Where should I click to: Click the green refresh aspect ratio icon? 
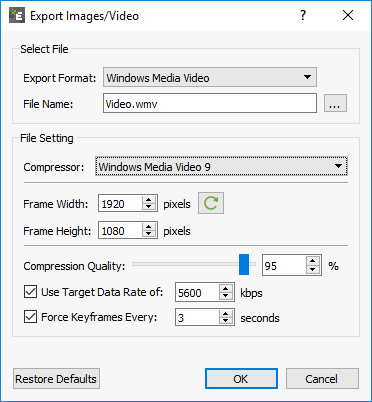pyautogui.click(x=211, y=203)
